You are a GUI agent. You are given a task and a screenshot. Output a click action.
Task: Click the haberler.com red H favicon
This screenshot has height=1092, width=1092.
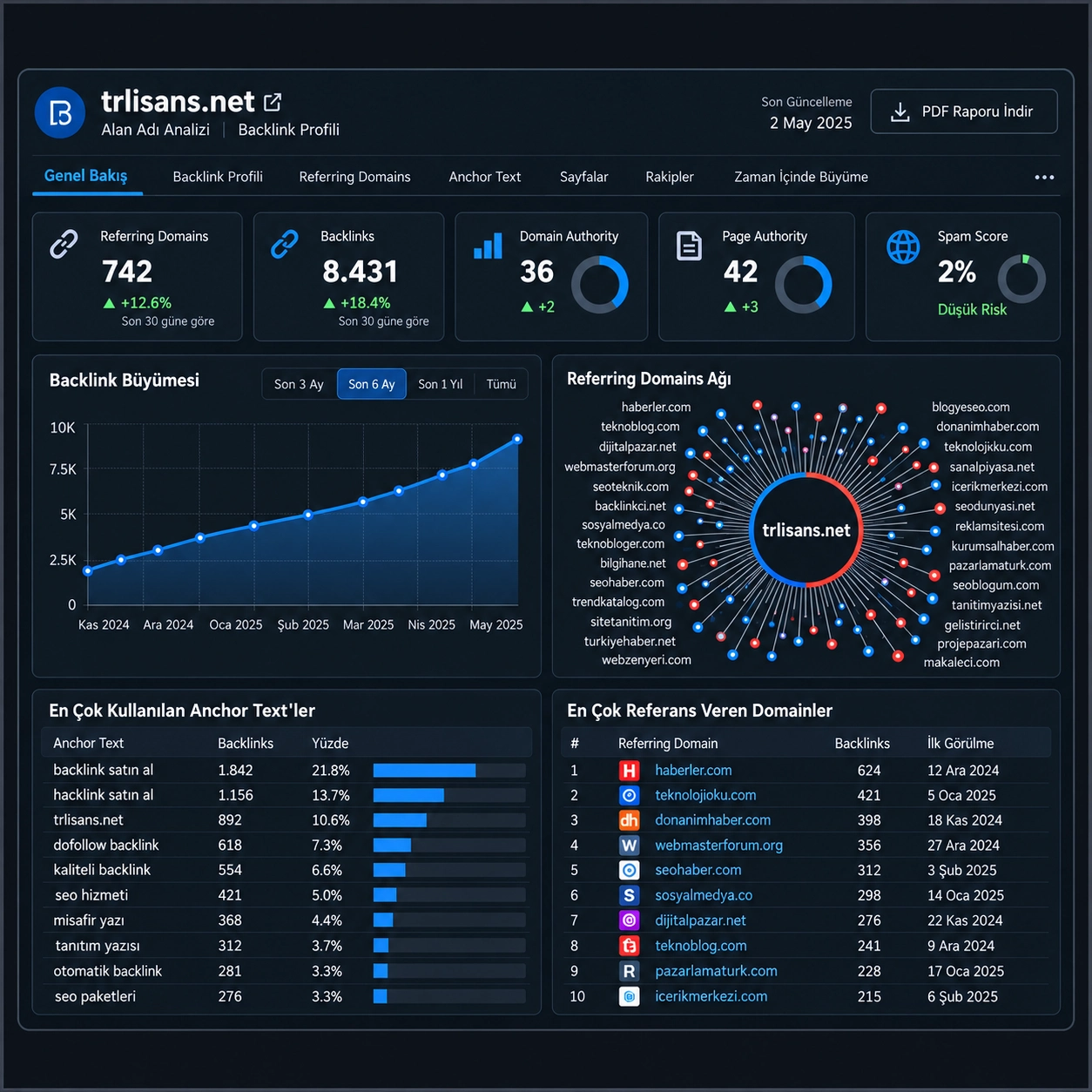[x=629, y=771]
